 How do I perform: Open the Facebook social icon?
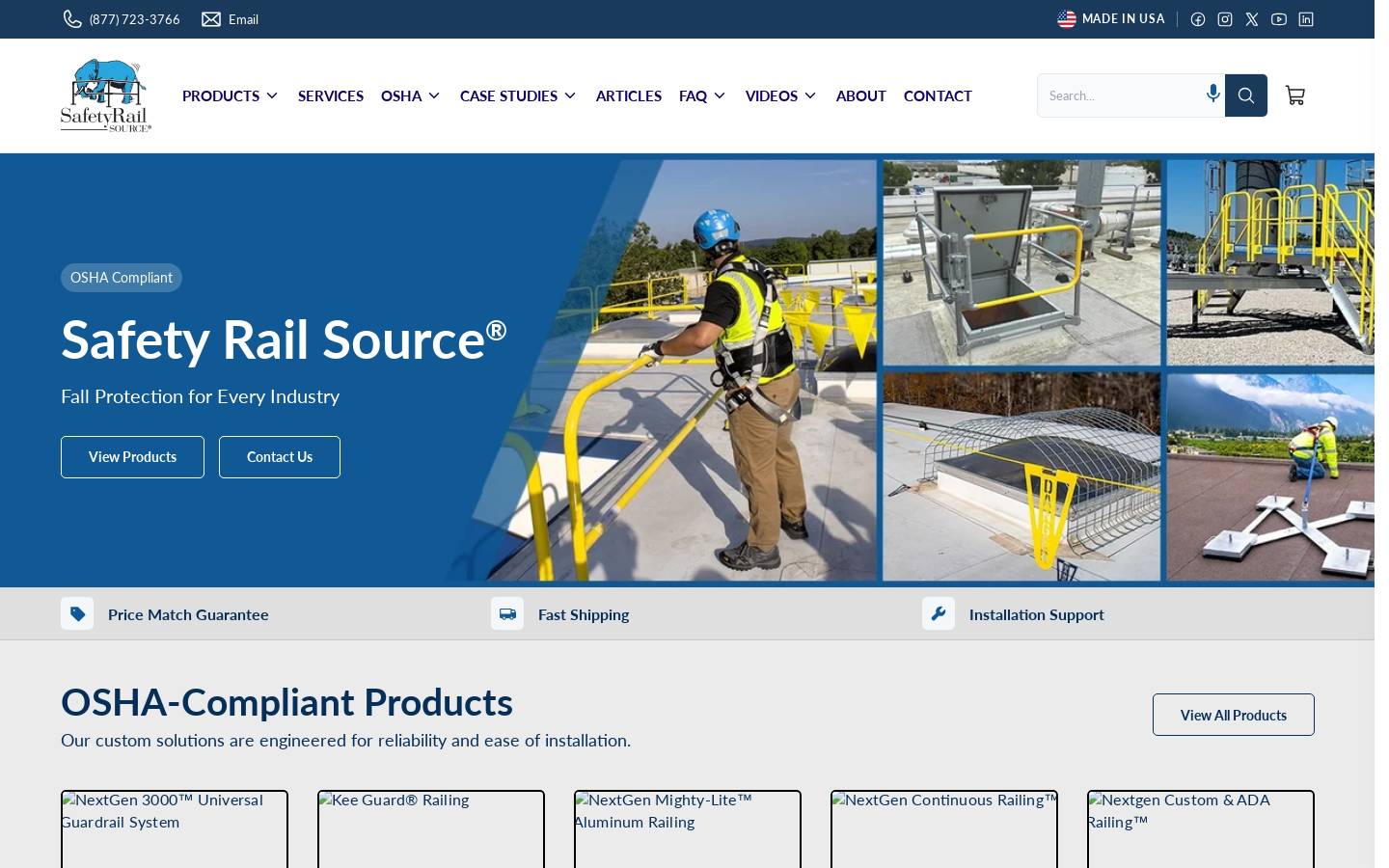point(1198,19)
